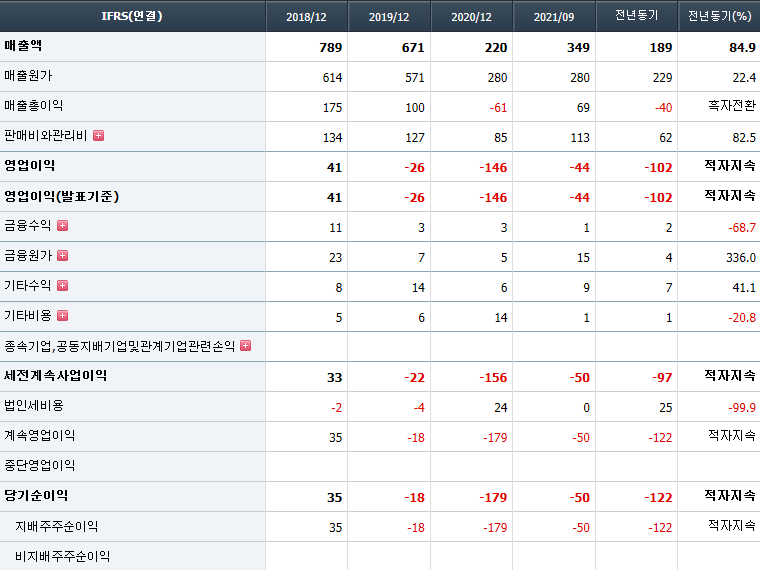Click the 전년동기 column header
The width and height of the screenshot is (760, 570).
(x=636, y=16)
